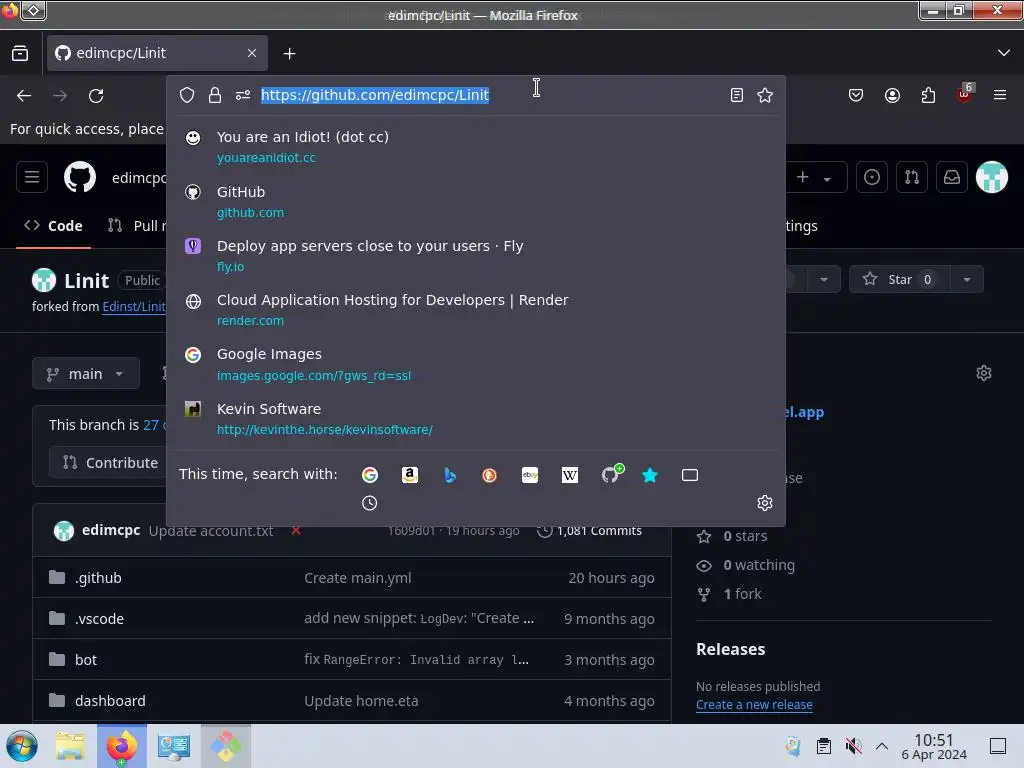This screenshot has width=1024, height=768.
Task: View the 1,081 Commits history
Action: pyautogui.click(x=589, y=531)
